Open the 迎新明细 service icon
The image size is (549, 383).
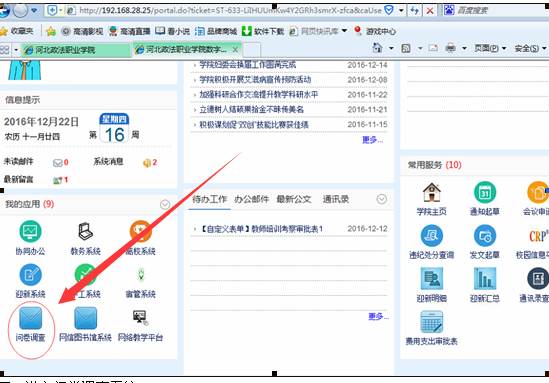431,279
